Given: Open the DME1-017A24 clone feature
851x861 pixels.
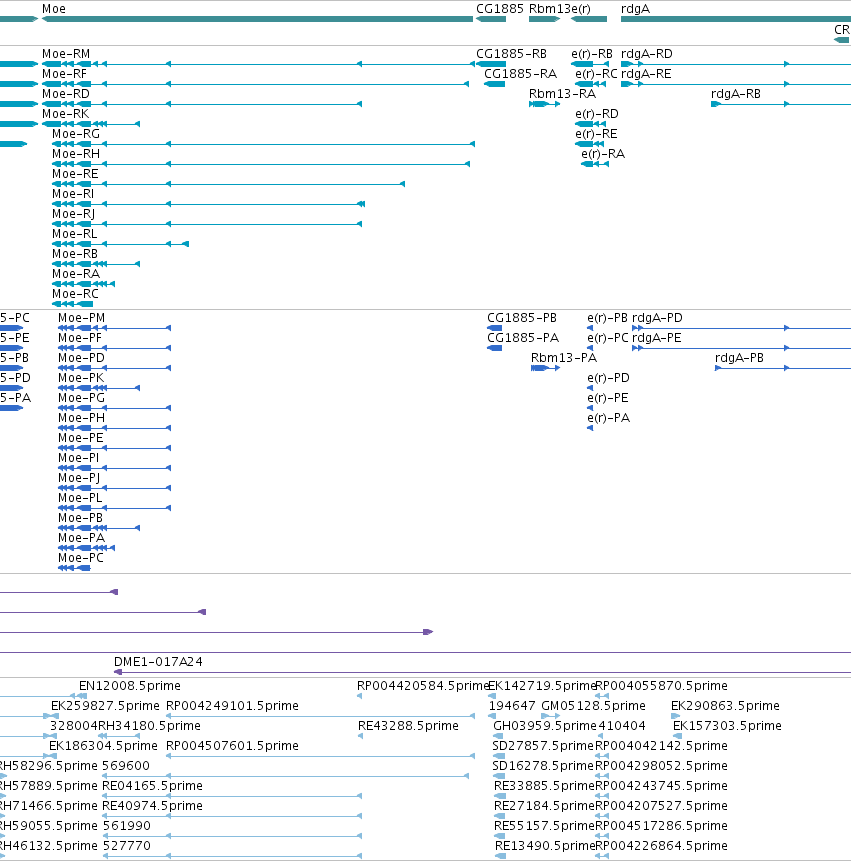Looking at the screenshot, I should 158,662.
